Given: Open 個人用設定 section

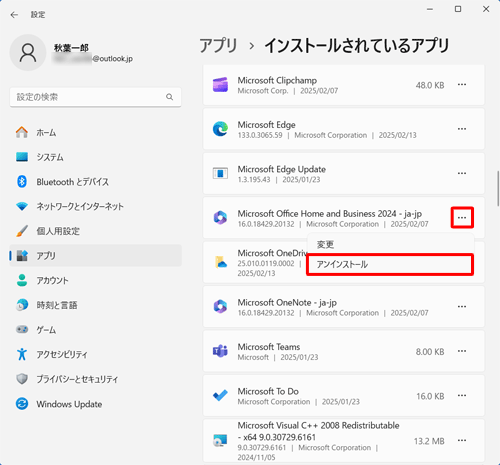Looking at the screenshot, I should (95, 231).
